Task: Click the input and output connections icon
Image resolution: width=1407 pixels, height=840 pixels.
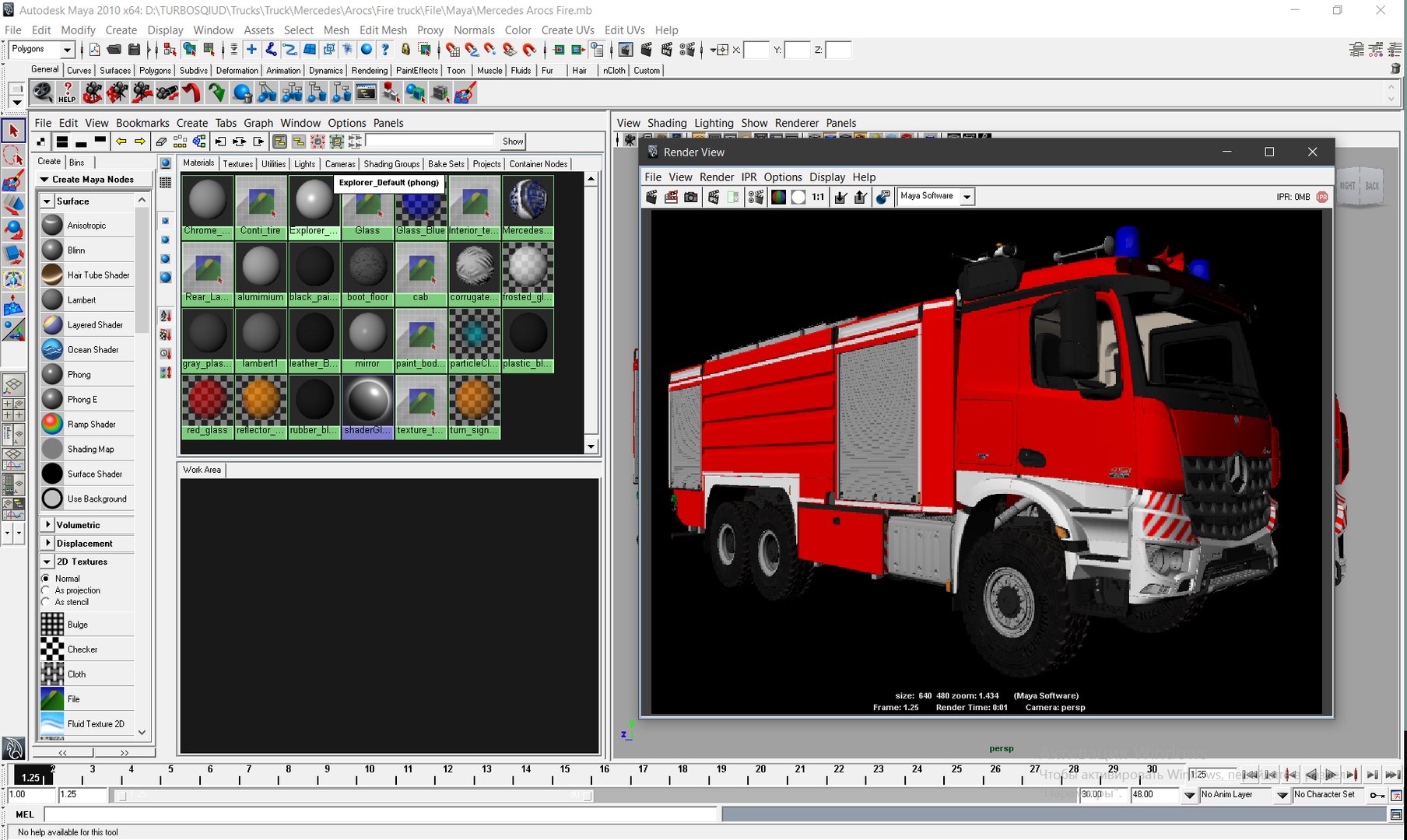Action: coord(240,142)
